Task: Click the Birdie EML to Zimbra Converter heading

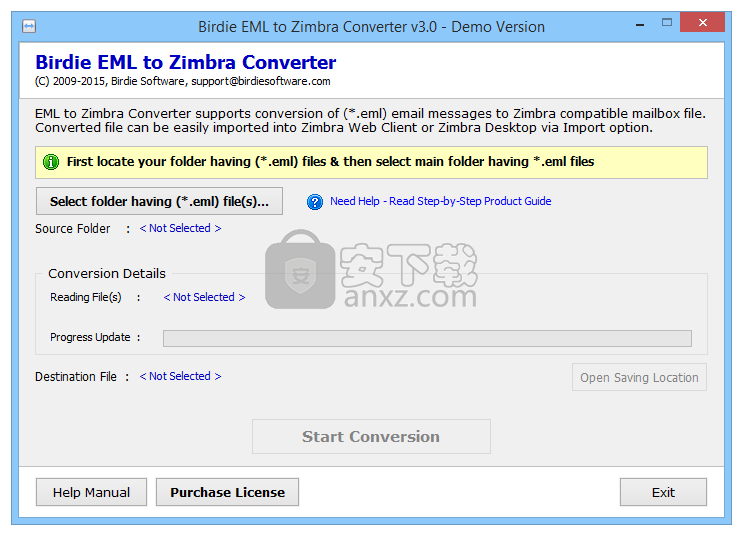Action: 186,62
